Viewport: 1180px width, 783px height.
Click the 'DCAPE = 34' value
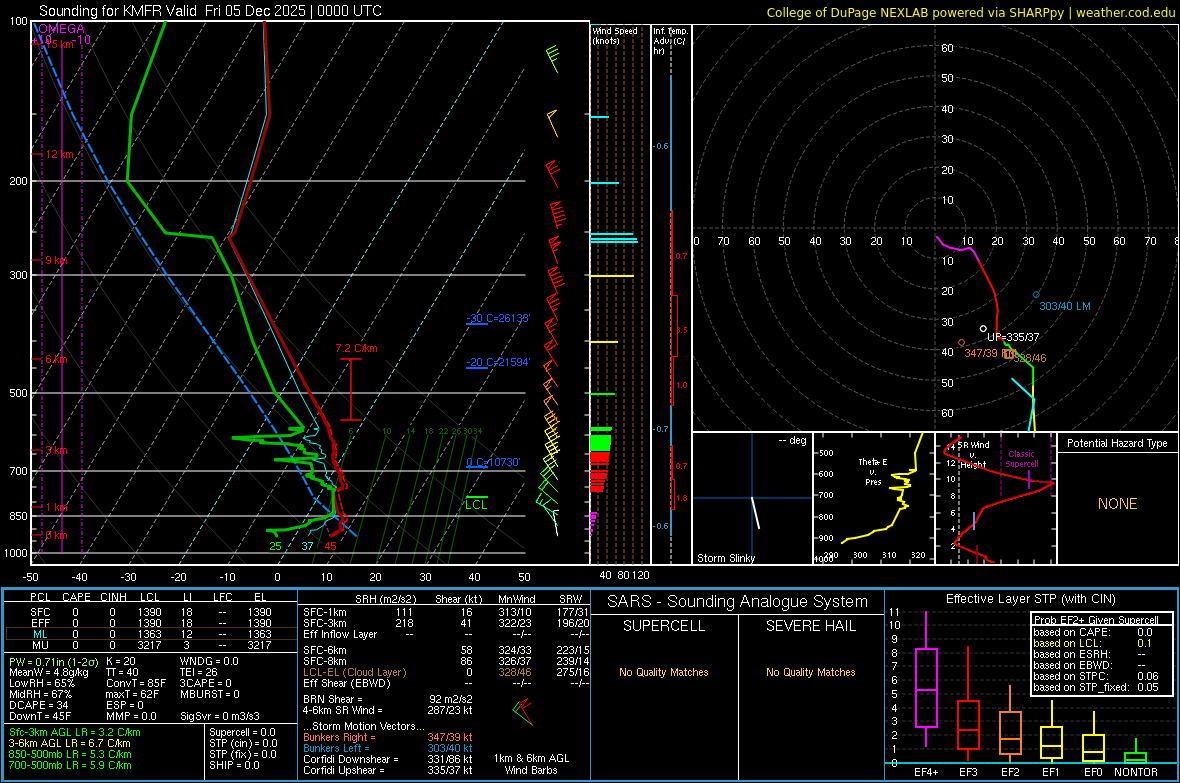pyautogui.click(x=38, y=705)
